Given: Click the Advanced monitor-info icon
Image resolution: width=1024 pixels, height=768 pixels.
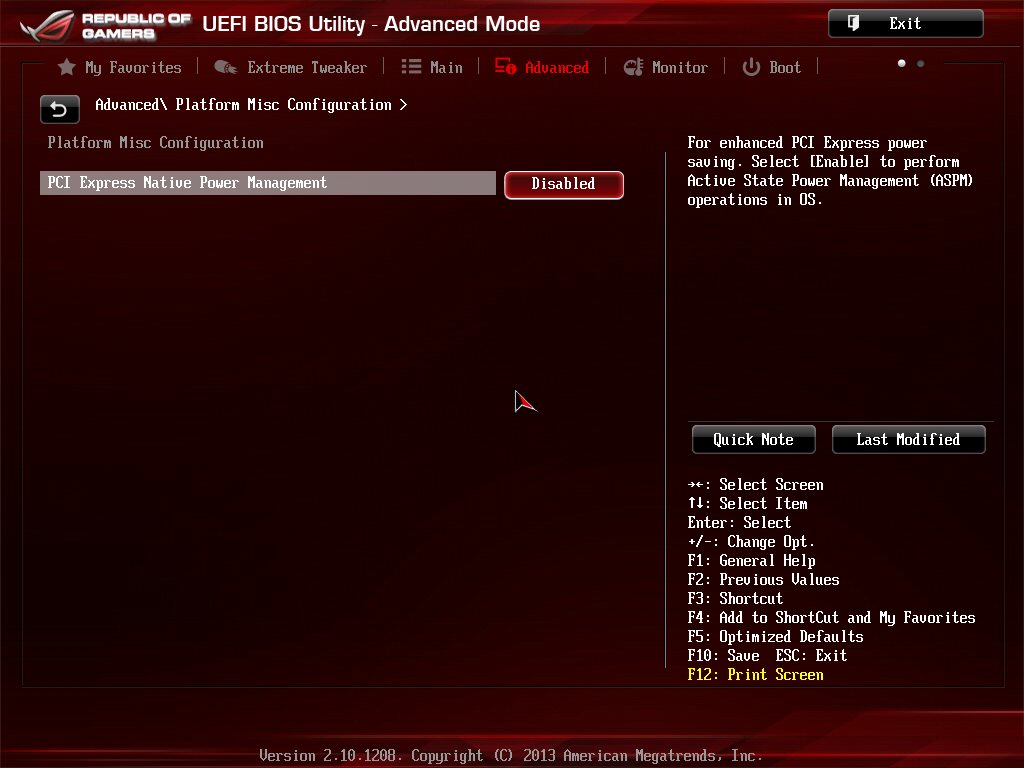Looking at the screenshot, I should click(x=505, y=66).
